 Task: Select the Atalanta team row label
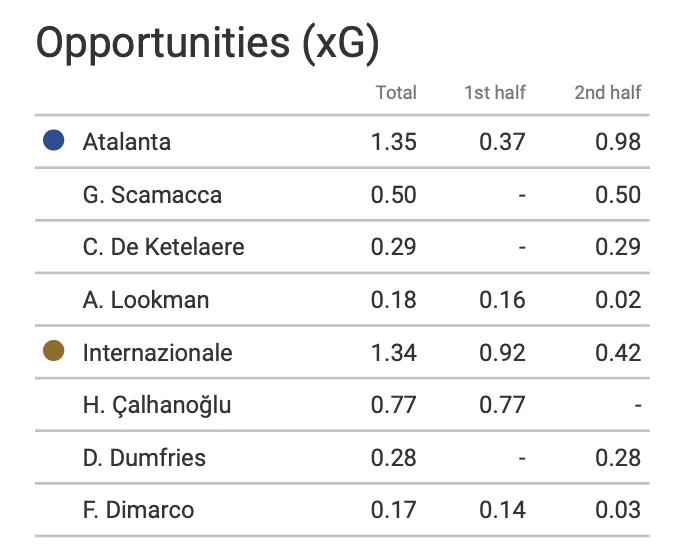(x=127, y=142)
